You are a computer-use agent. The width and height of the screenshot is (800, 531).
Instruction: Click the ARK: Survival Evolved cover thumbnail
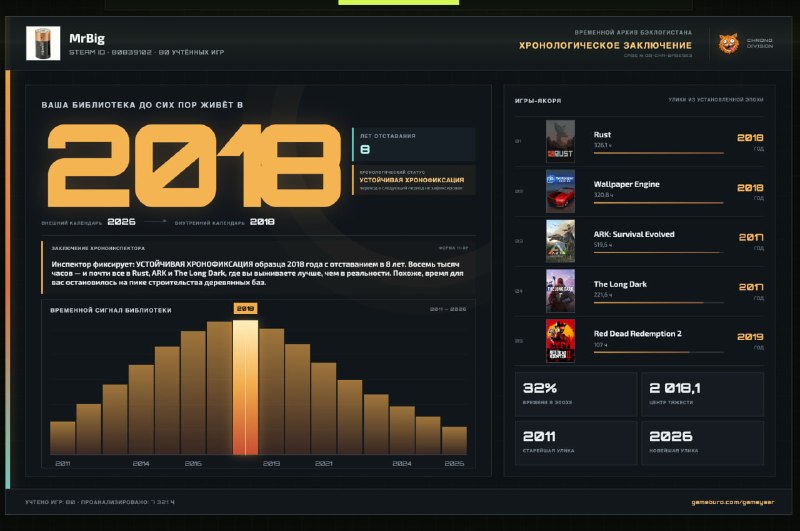pyautogui.click(x=560, y=241)
